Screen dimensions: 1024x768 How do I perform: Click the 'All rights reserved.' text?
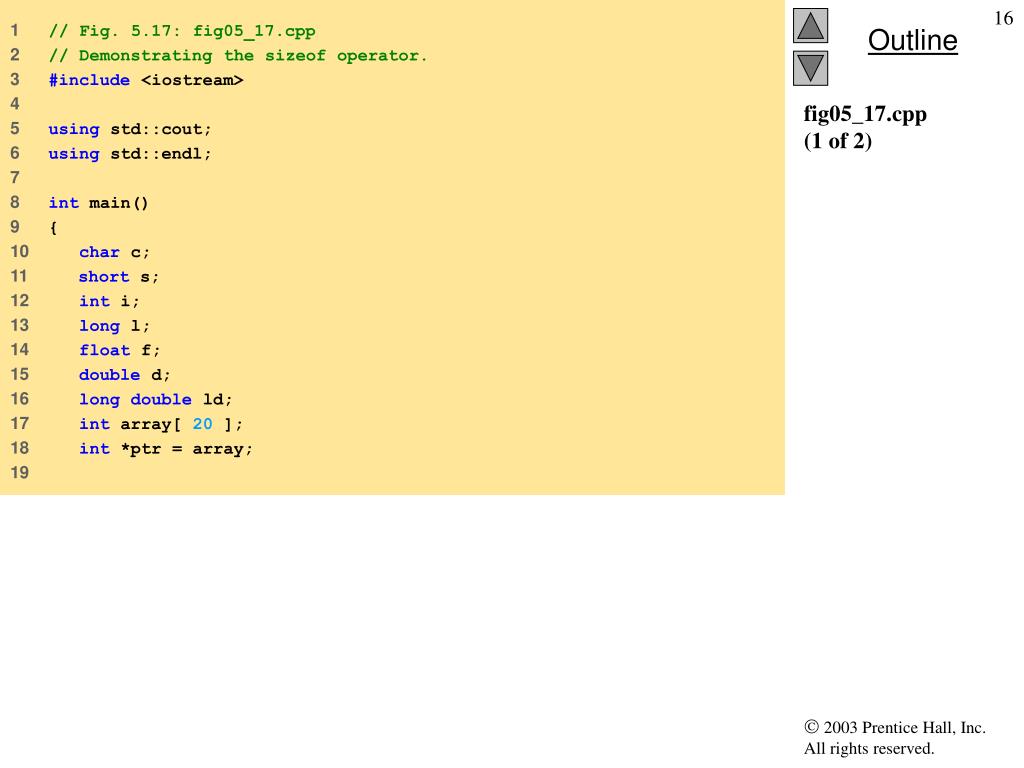point(869,748)
